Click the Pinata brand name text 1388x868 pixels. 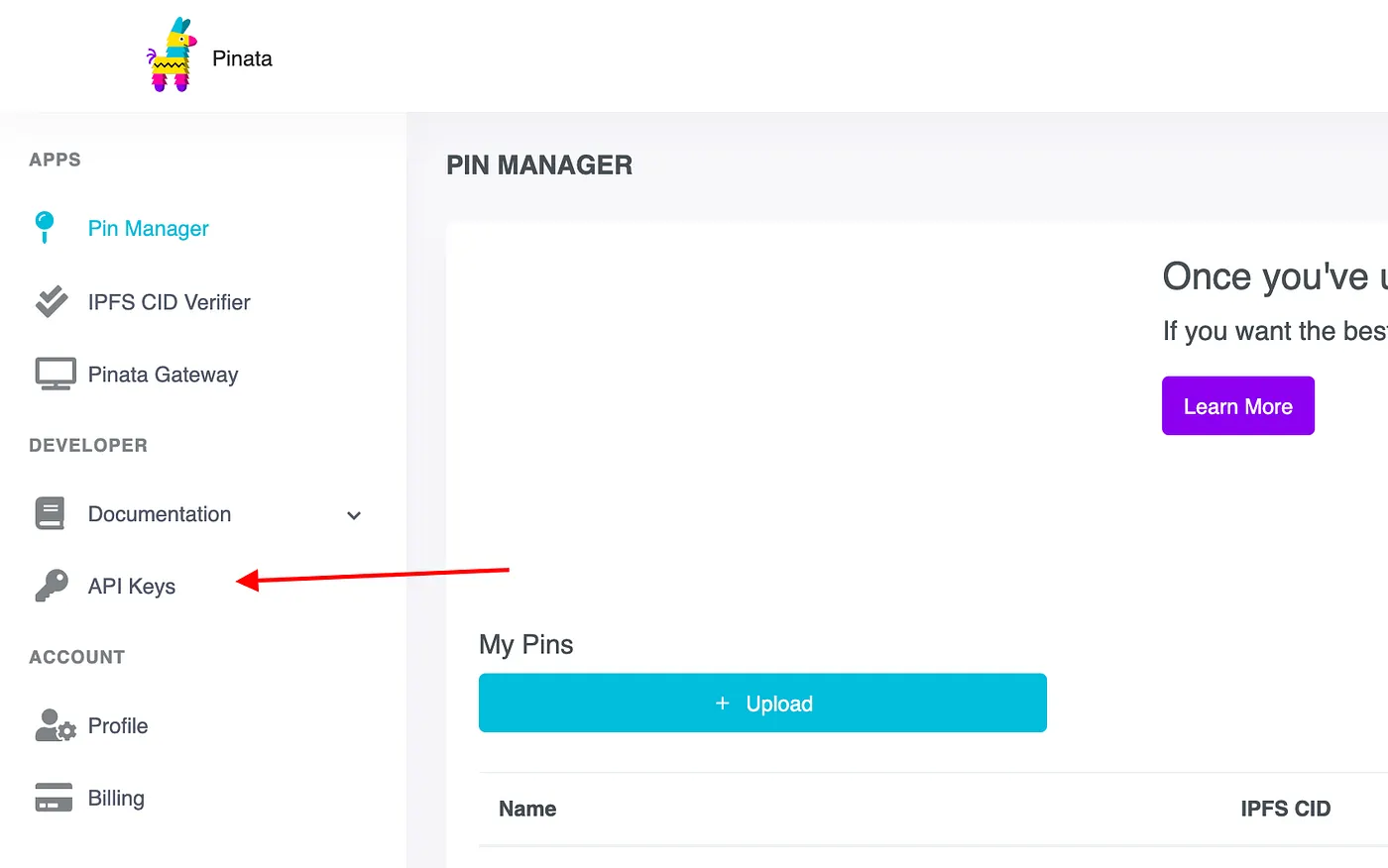(242, 58)
